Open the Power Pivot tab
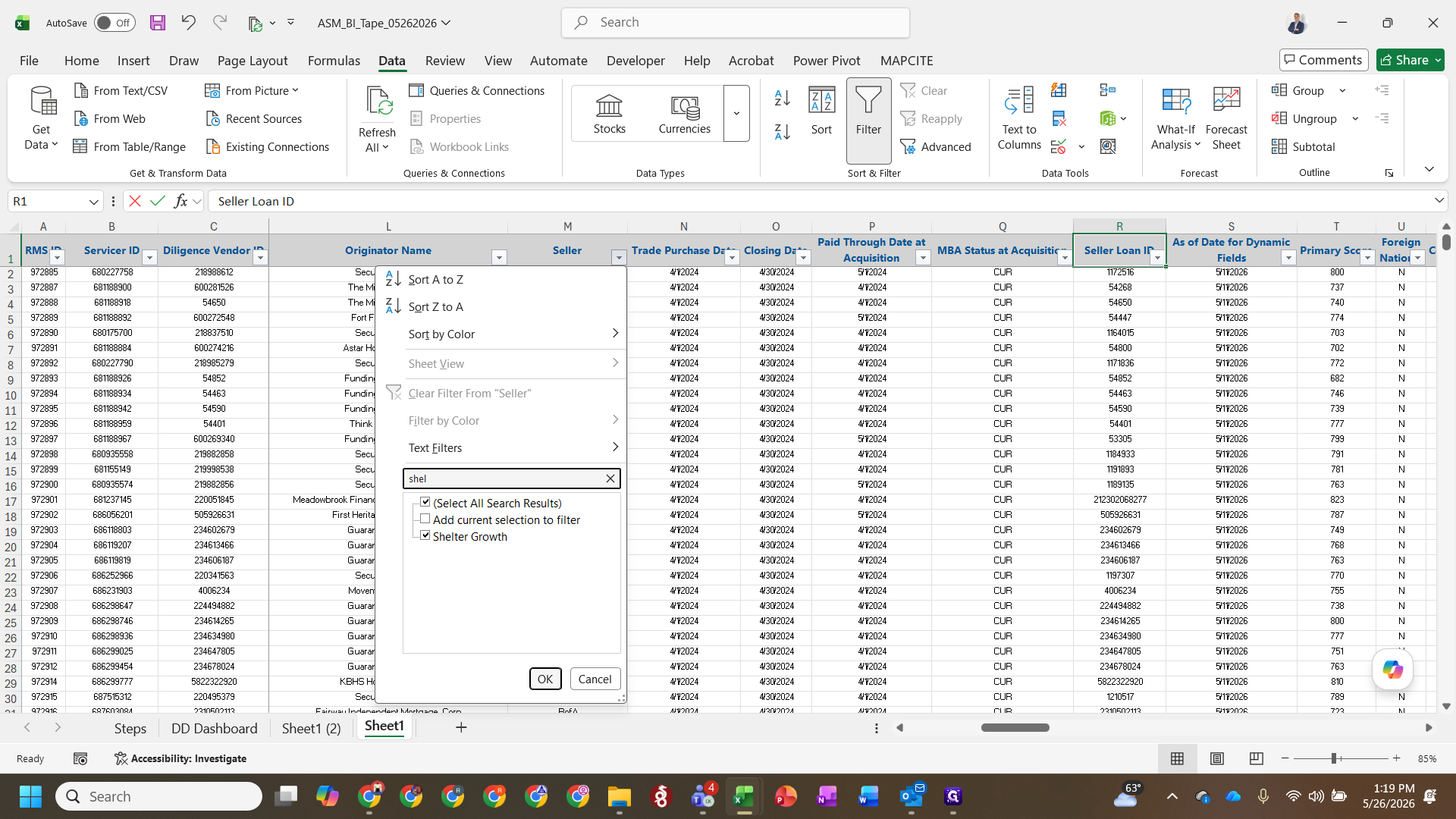 pyautogui.click(x=827, y=61)
